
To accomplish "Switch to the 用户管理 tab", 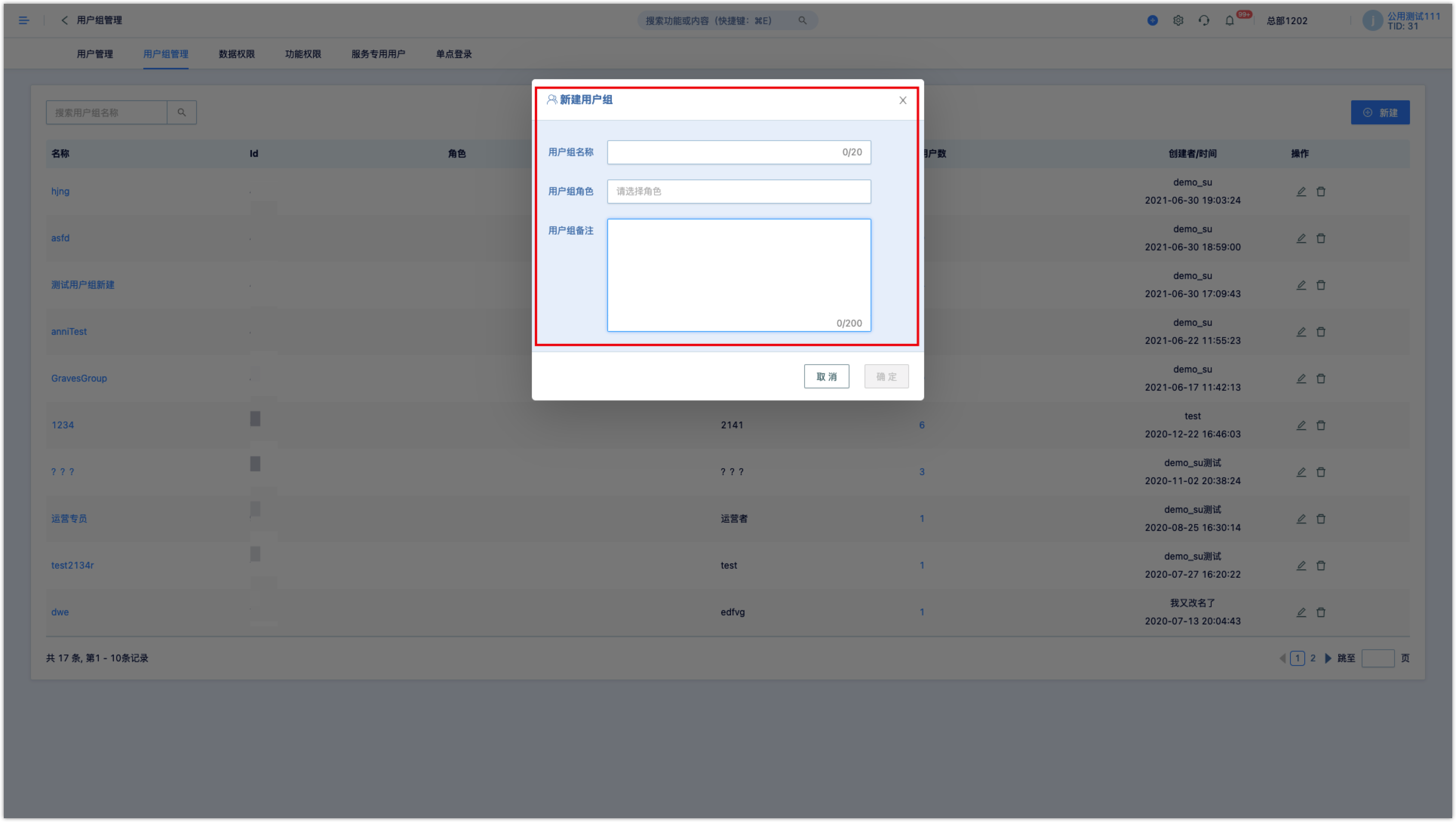I will (95, 54).
